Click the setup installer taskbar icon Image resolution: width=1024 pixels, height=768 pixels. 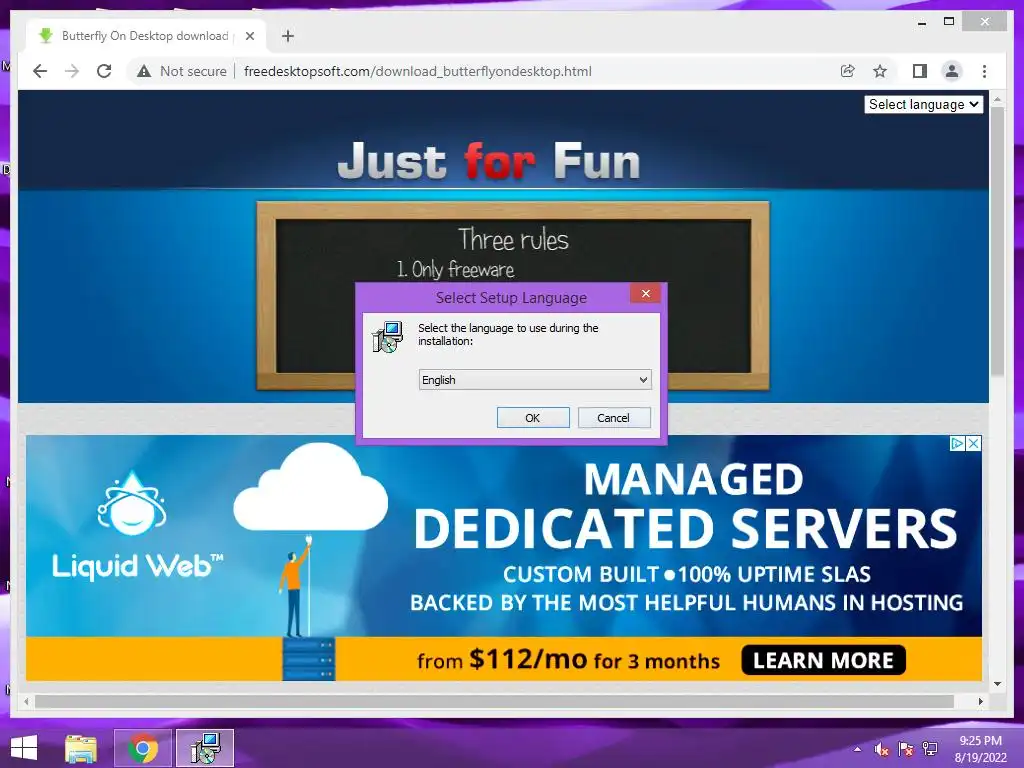point(205,748)
